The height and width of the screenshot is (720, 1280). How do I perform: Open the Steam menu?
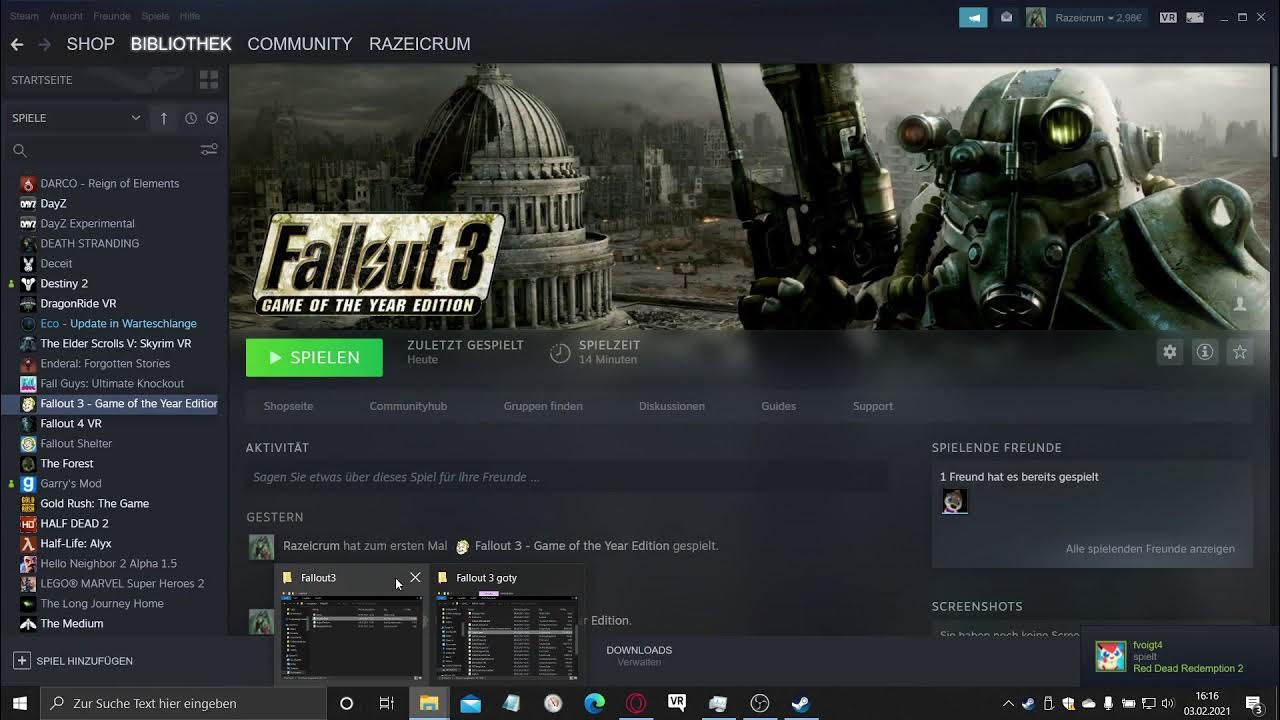24,16
